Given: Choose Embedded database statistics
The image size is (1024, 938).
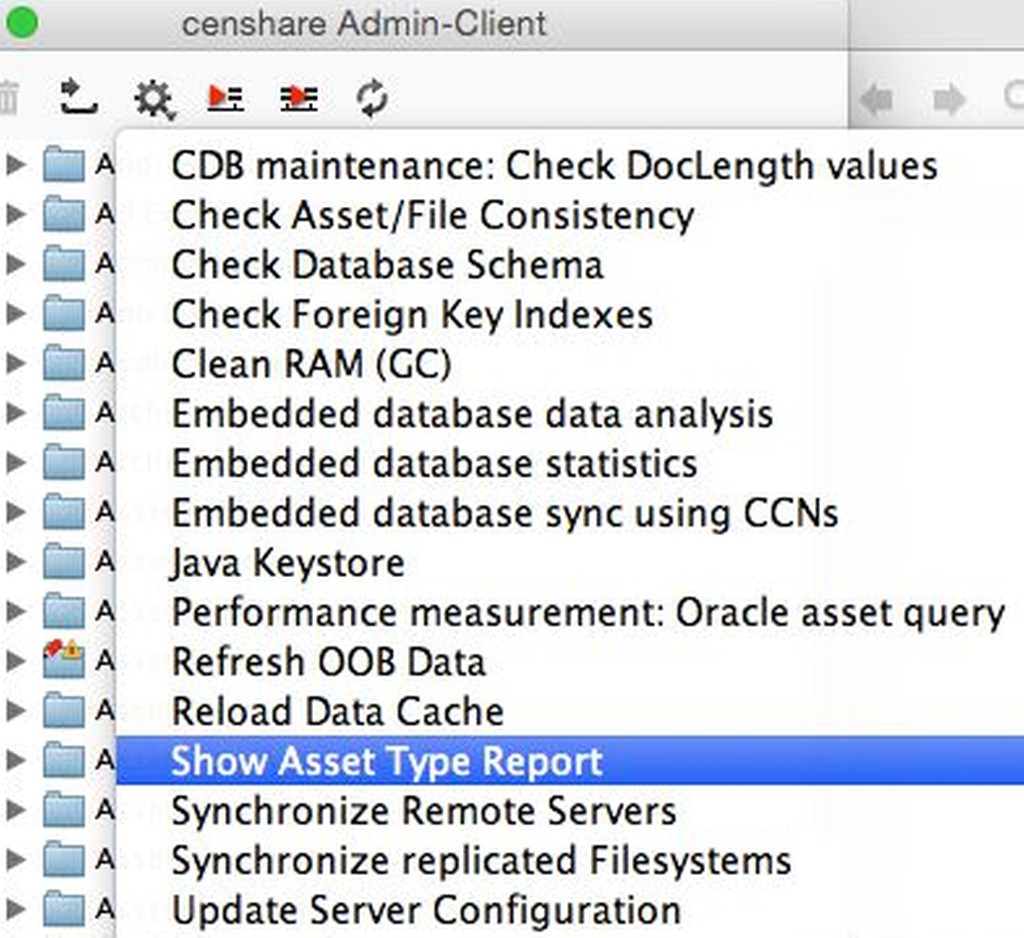Looking at the screenshot, I should pos(434,463).
